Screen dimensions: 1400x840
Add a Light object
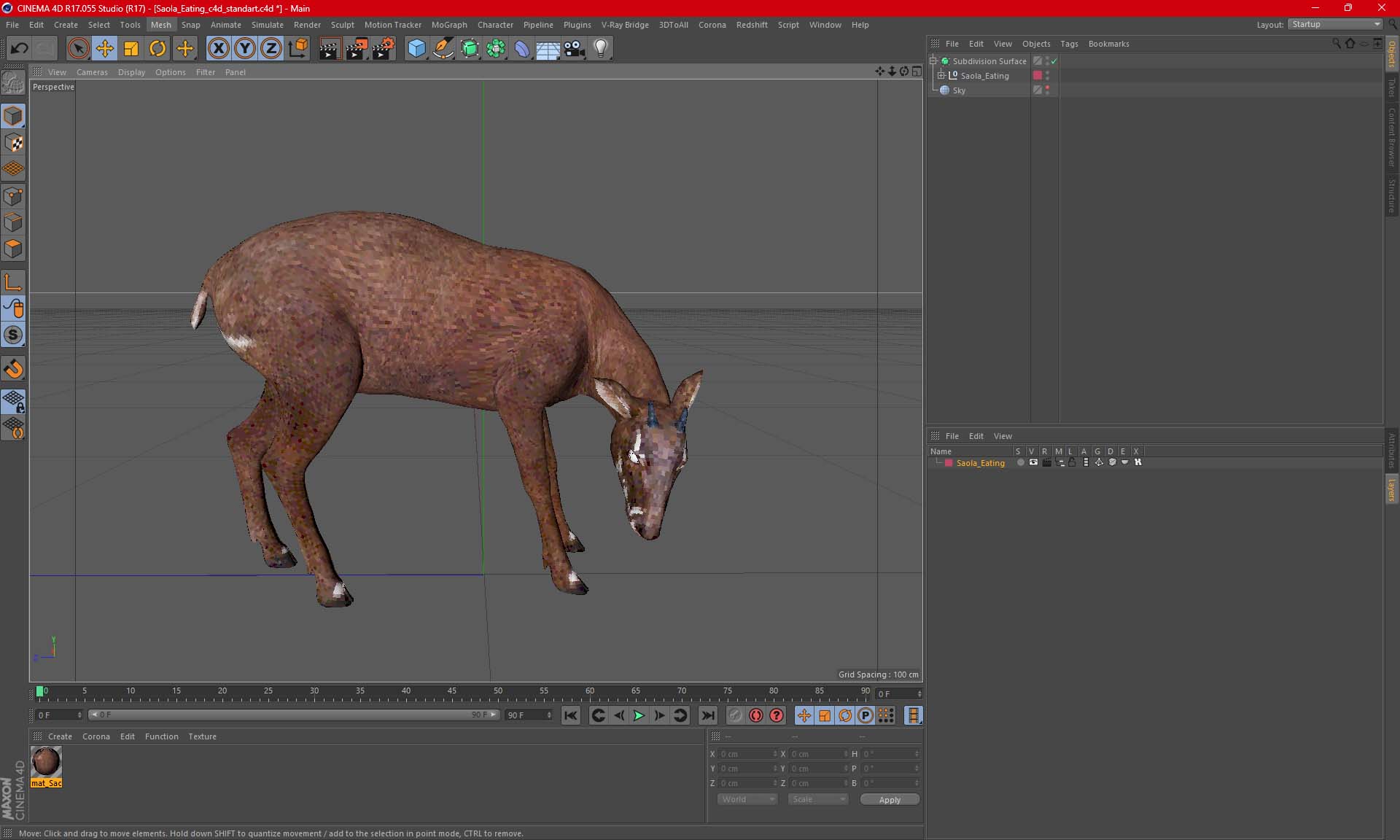tap(601, 49)
